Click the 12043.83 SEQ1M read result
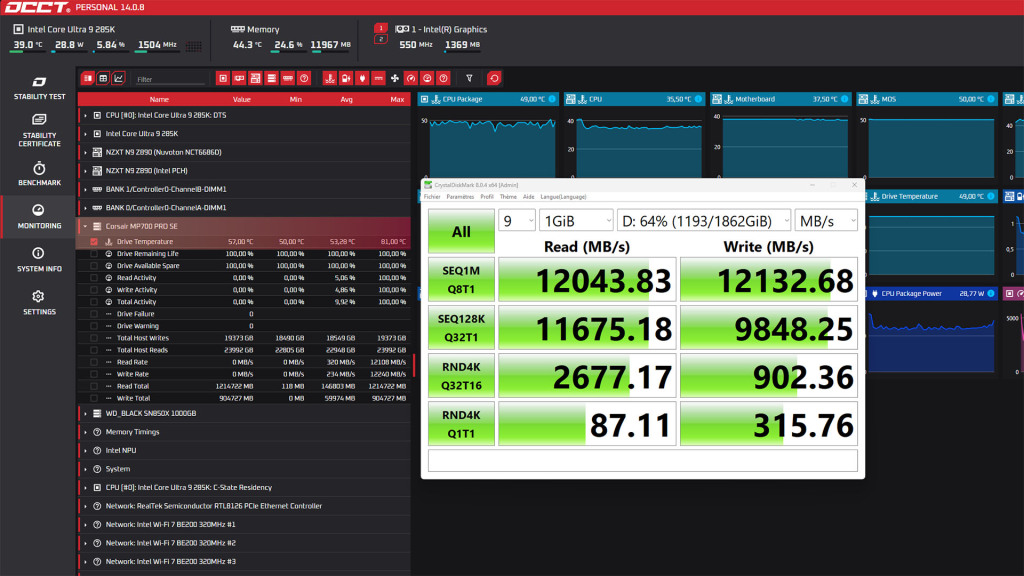 tap(587, 280)
